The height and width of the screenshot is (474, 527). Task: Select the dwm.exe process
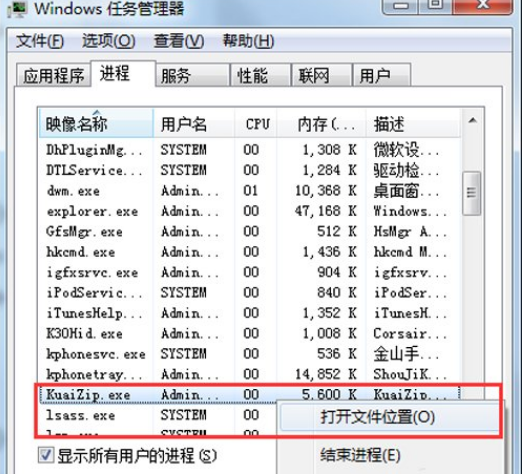[x=249, y=191]
